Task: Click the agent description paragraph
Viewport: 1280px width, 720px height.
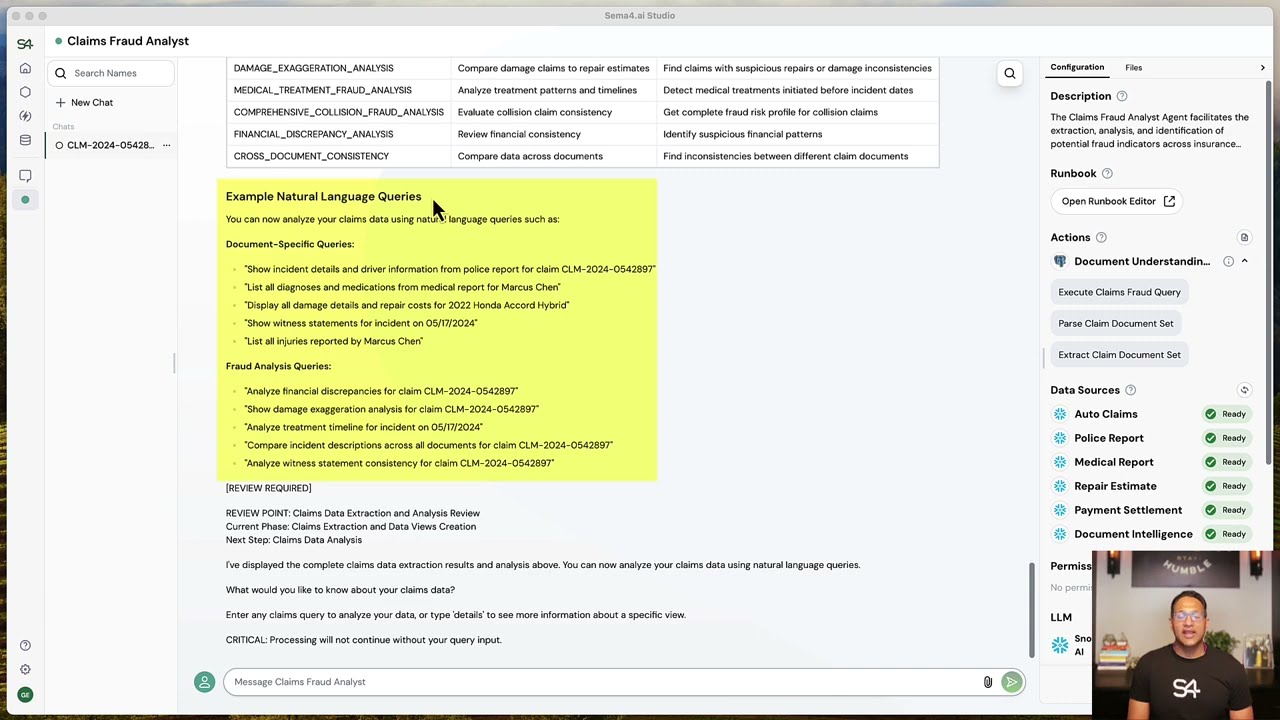Action: [1149, 130]
